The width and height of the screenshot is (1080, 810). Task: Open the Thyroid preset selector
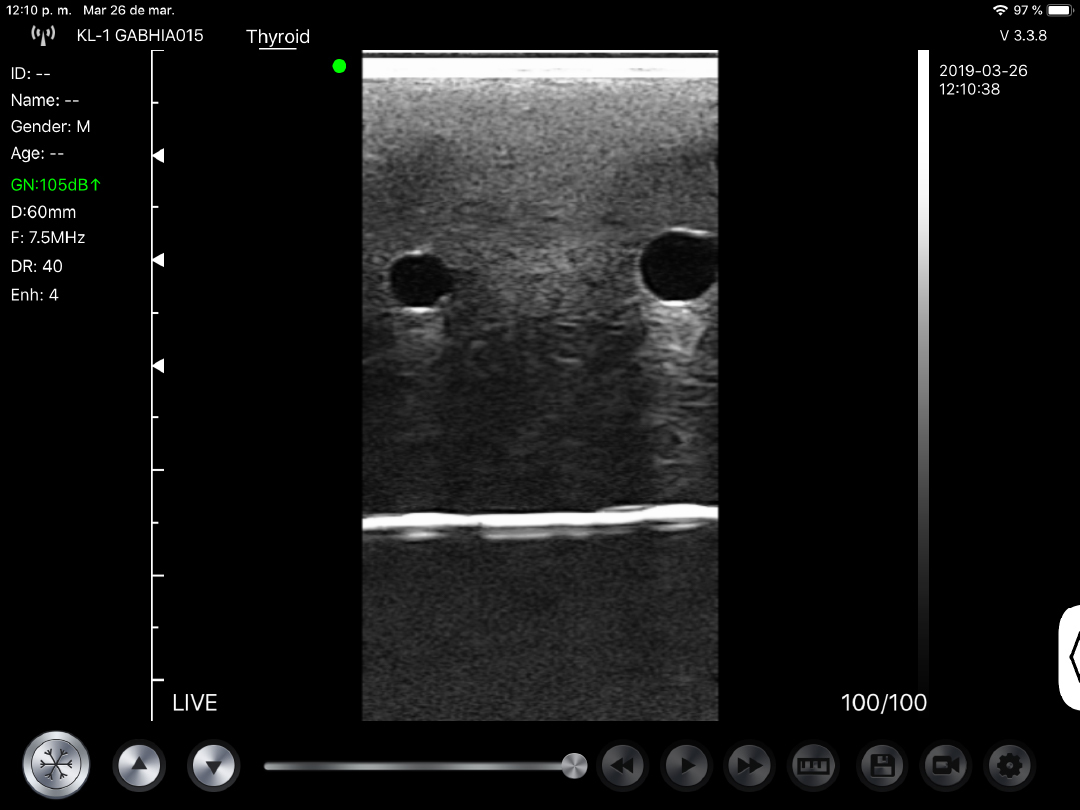[x=278, y=37]
